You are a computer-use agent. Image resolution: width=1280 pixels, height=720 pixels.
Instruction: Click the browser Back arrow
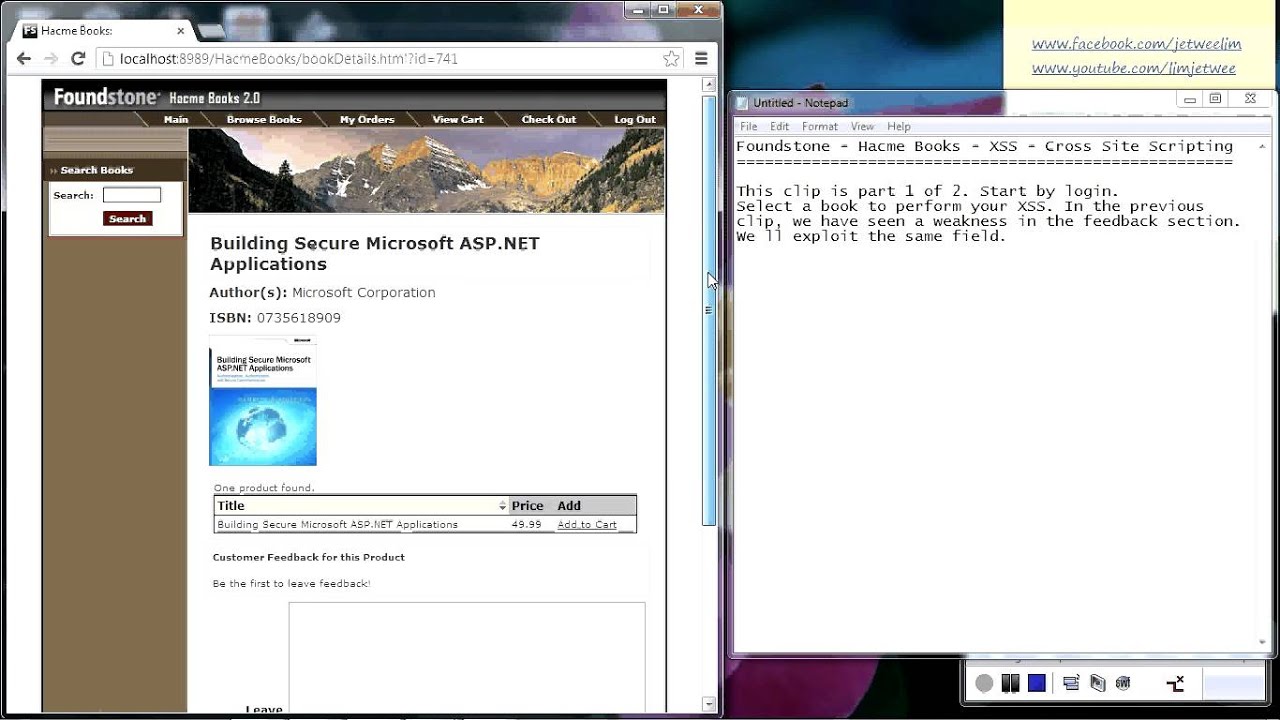click(24, 59)
